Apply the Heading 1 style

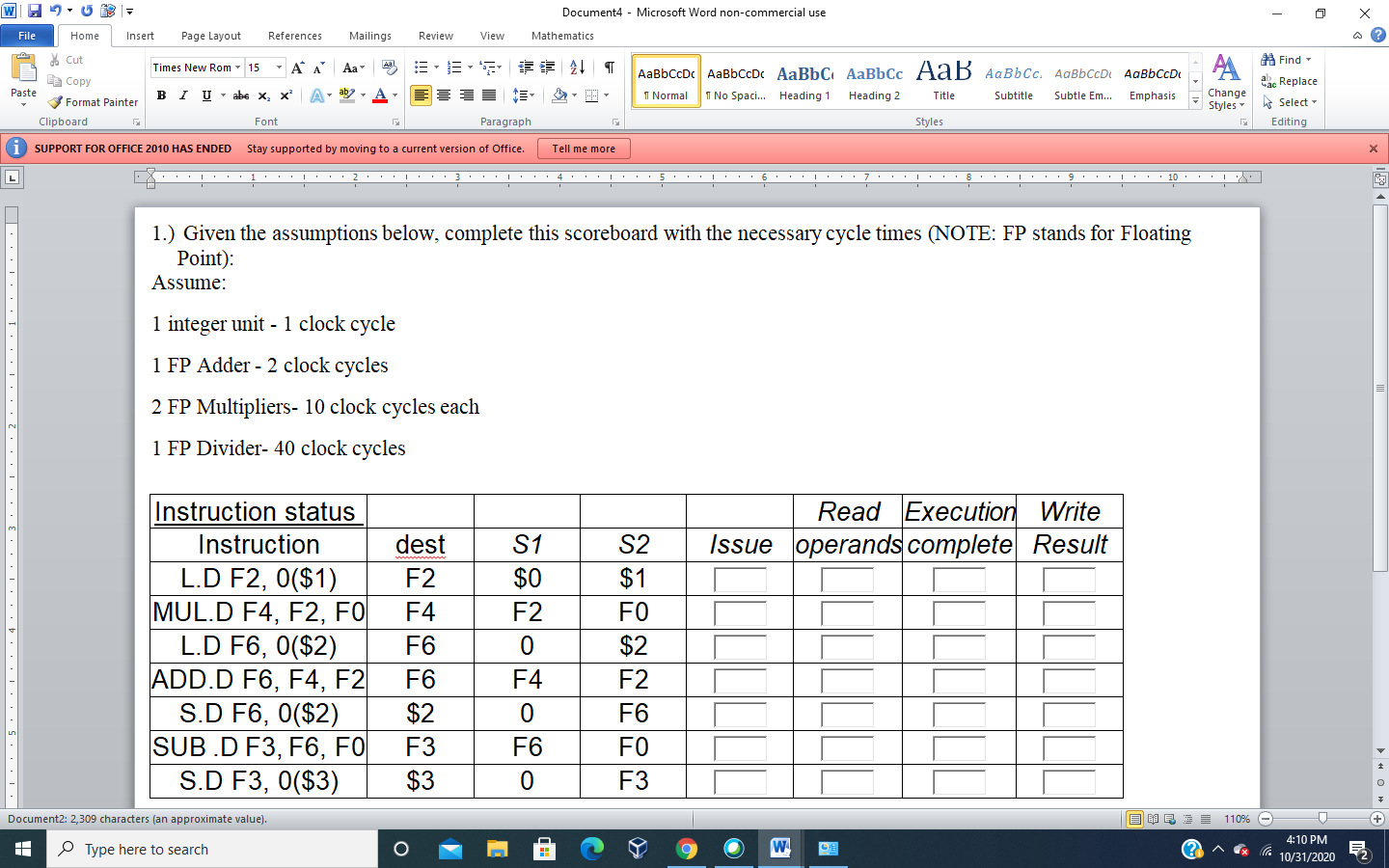804,81
